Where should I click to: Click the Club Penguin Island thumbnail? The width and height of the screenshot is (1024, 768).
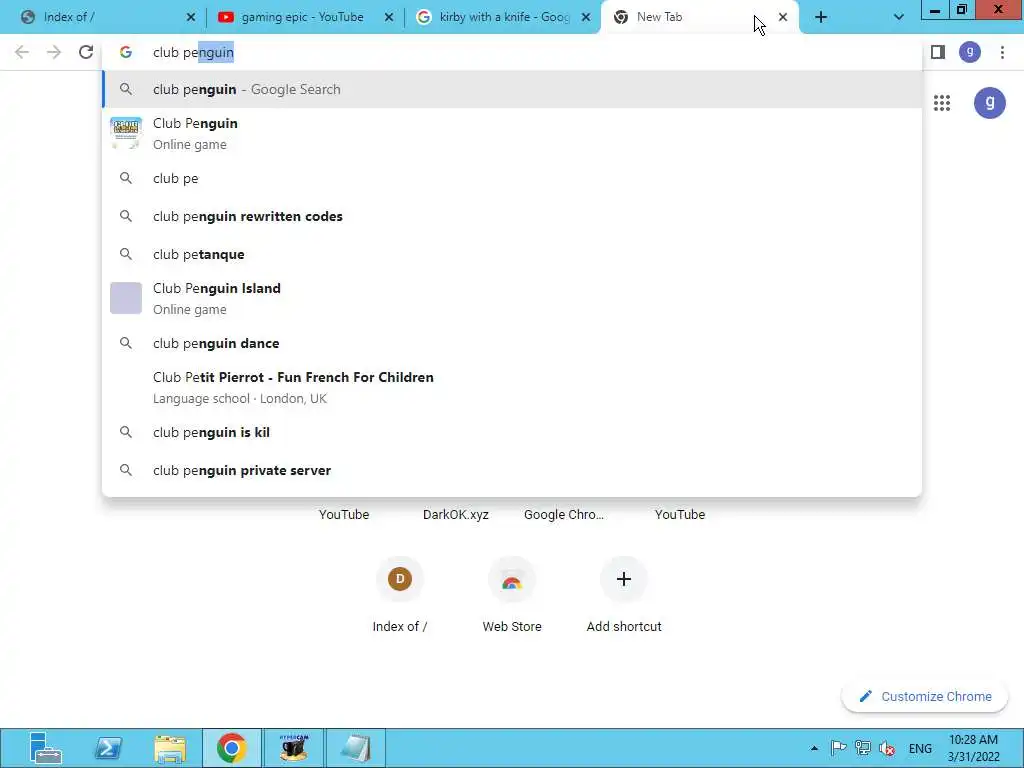(x=126, y=298)
